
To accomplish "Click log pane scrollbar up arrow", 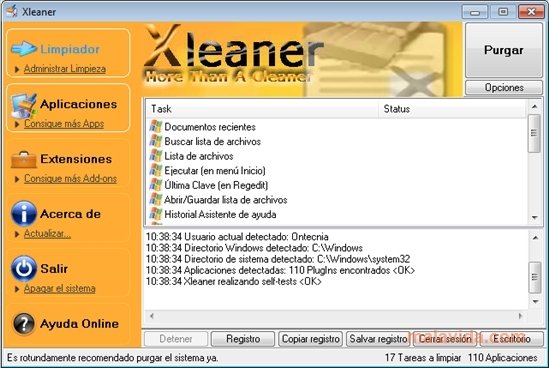I will pos(535,238).
